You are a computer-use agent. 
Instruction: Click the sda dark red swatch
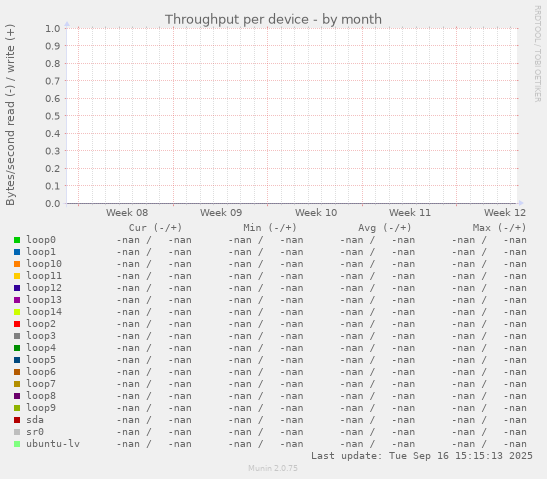tap(17, 420)
